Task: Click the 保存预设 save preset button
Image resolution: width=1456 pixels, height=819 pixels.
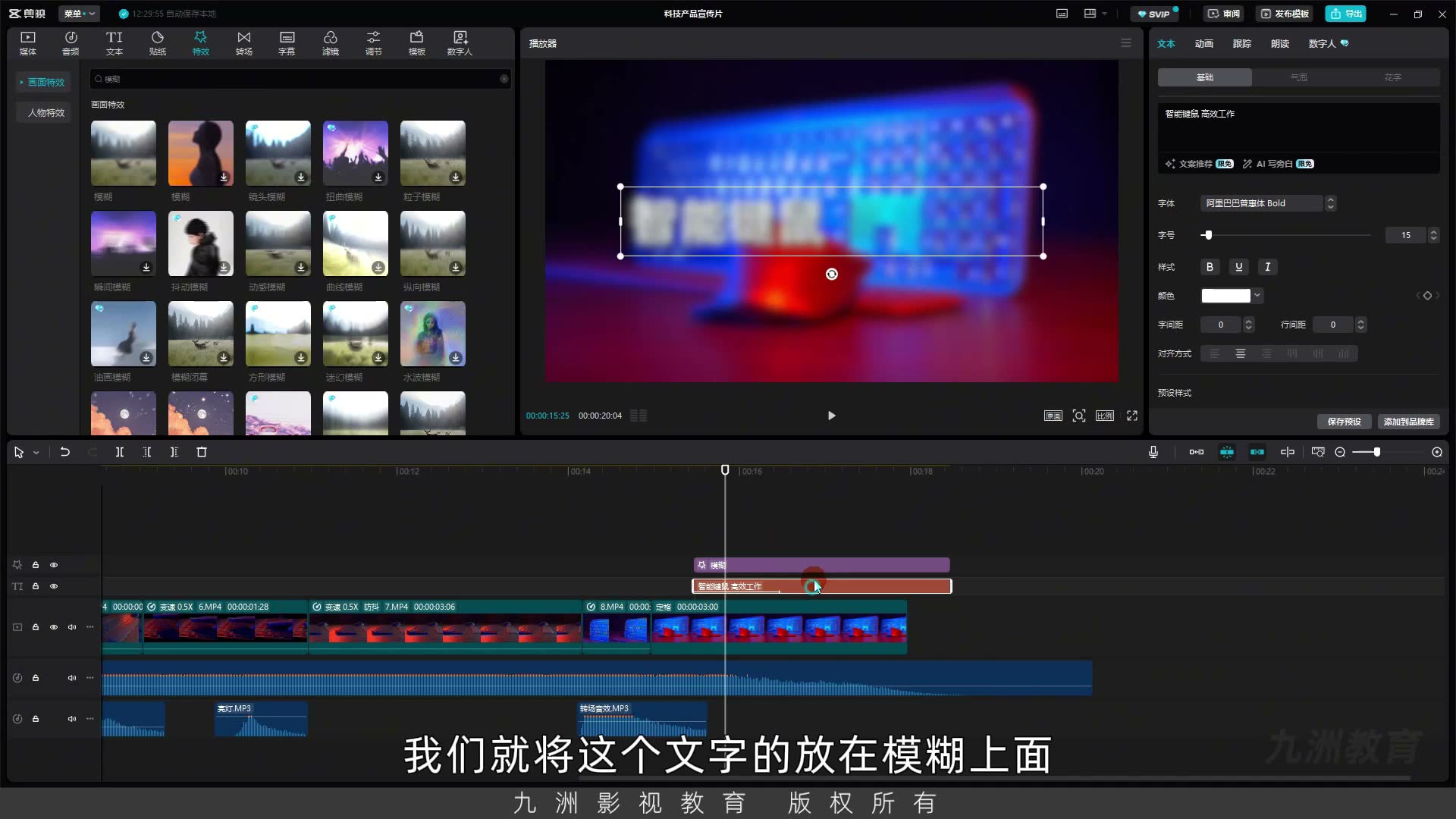Action: click(1344, 422)
